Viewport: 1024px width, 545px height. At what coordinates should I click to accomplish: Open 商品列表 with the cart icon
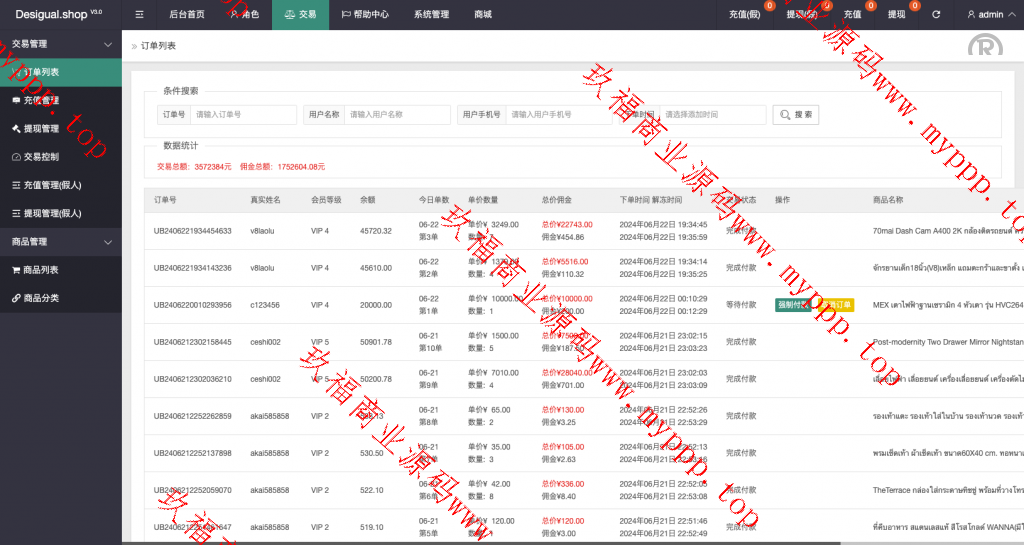(x=41, y=270)
